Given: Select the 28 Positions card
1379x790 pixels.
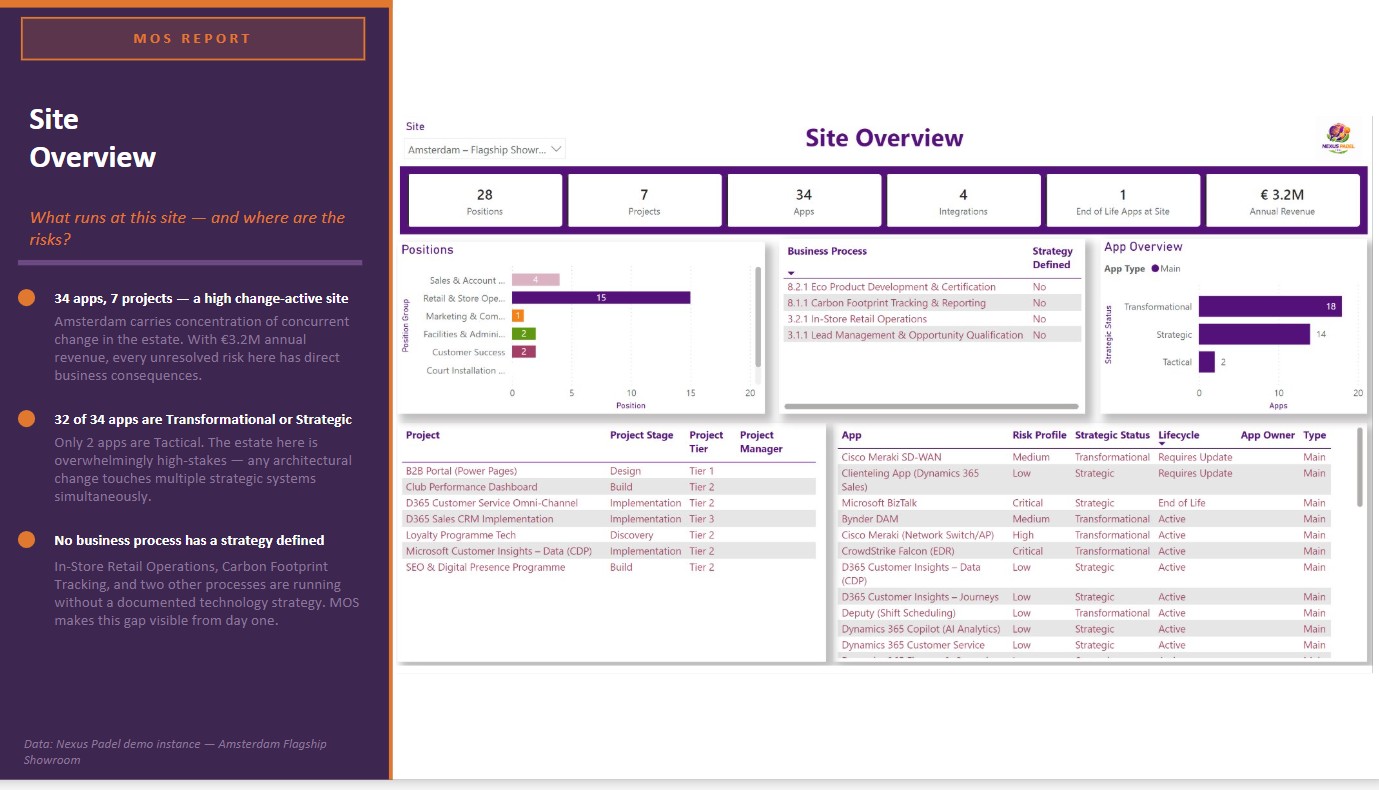Looking at the screenshot, I should pyautogui.click(x=485, y=201).
